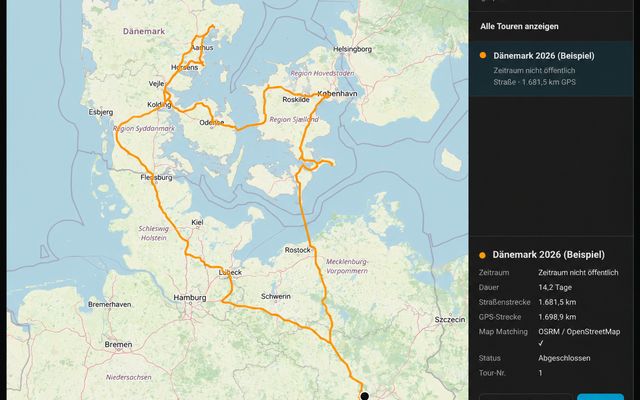This screenshot has width=640, height=400.
Task: Click the Vejle label on the map
Action: pos(156,84)
